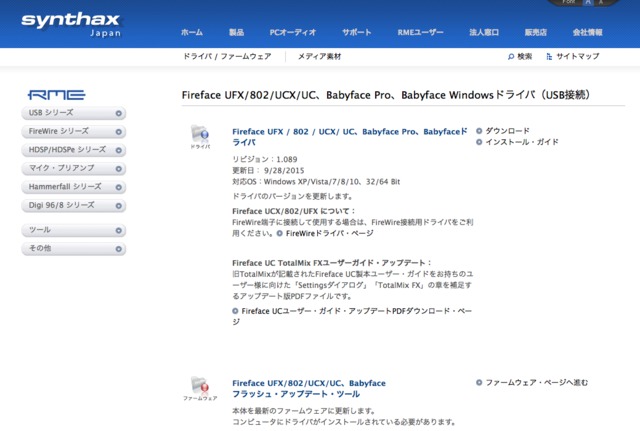
Task: Open Hammerfall シリーズ sidebar button
Action: 73,187
